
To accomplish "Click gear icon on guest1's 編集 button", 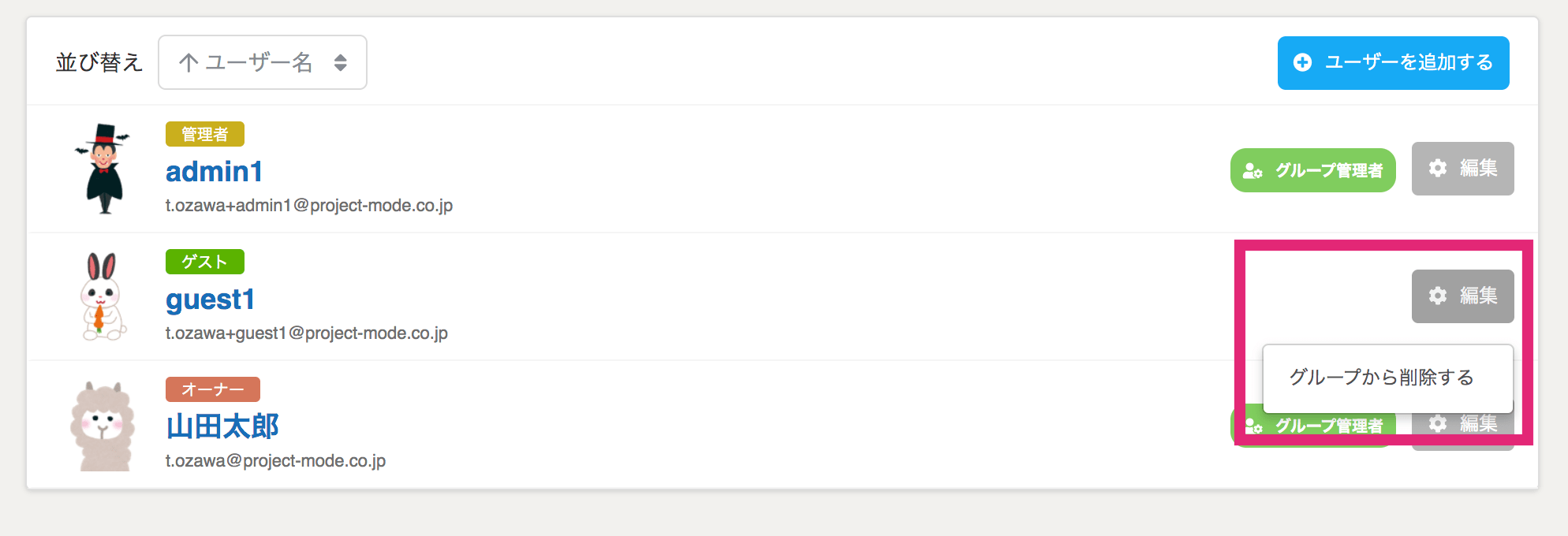I will pos(1438,296).
